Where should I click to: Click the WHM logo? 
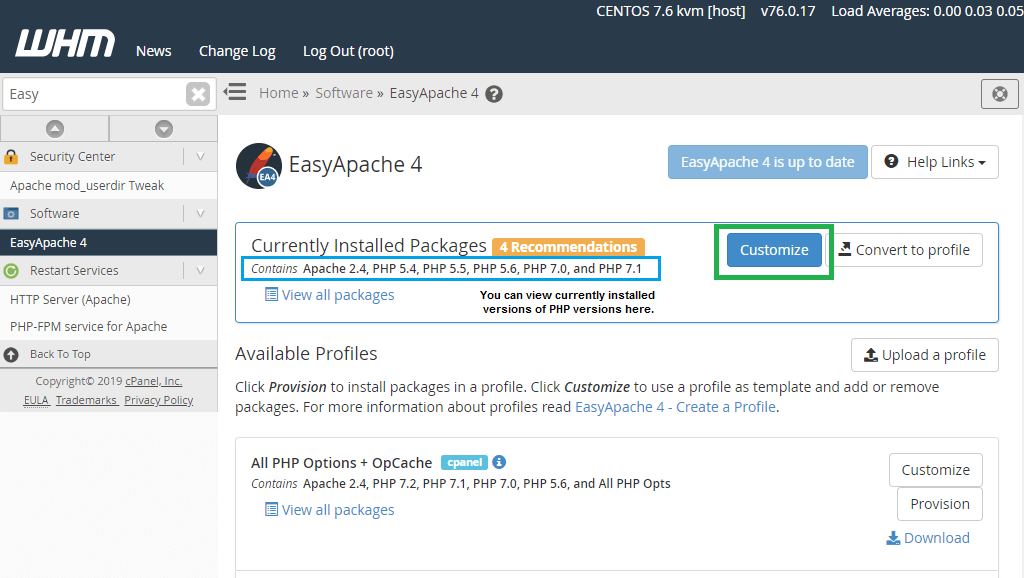pyautogui.click(x=65, y=43)
